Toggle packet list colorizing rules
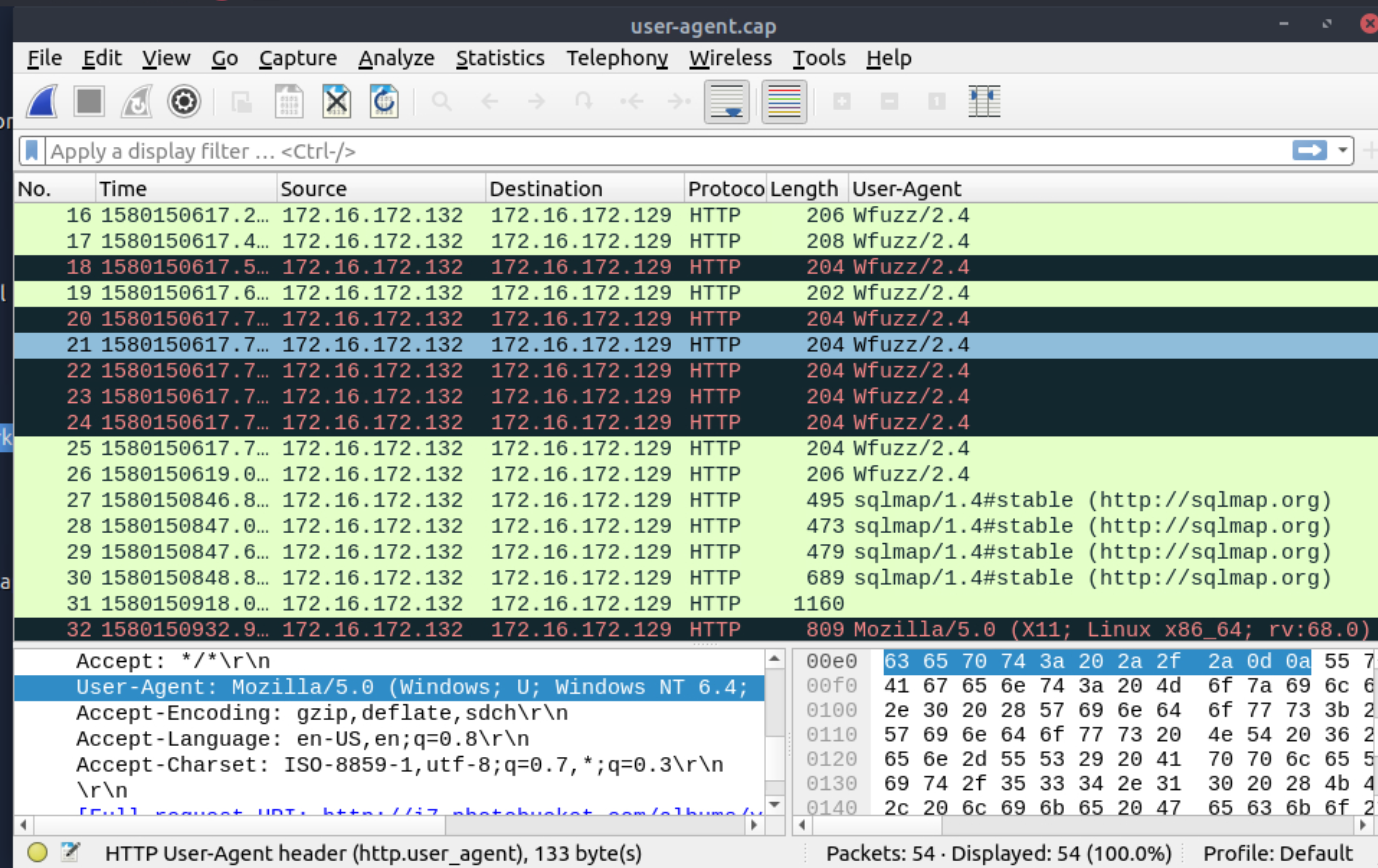 pos(784,102)
